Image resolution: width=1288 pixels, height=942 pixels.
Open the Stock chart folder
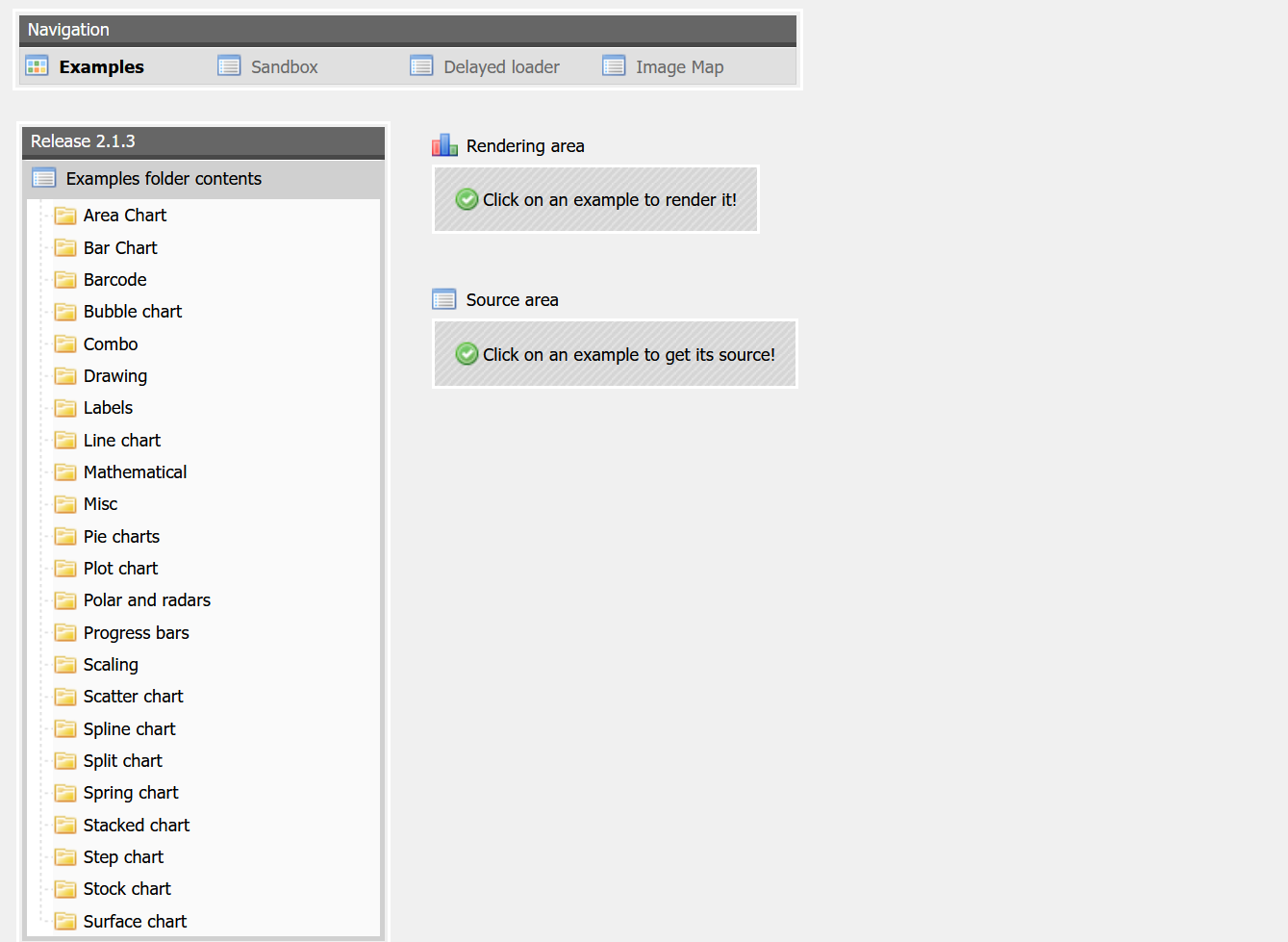pyautogui.click(x=127, y=889)
